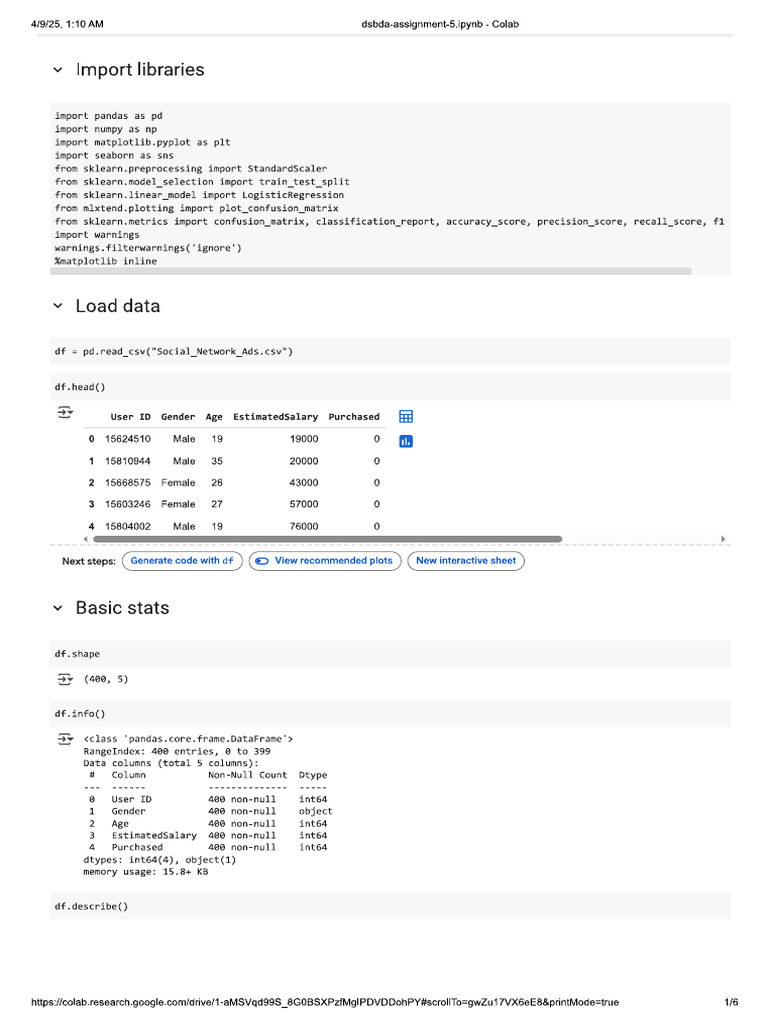Screen dimensions: 768x1024
Task: Collapse the Import libraries section
Action: 57,70
